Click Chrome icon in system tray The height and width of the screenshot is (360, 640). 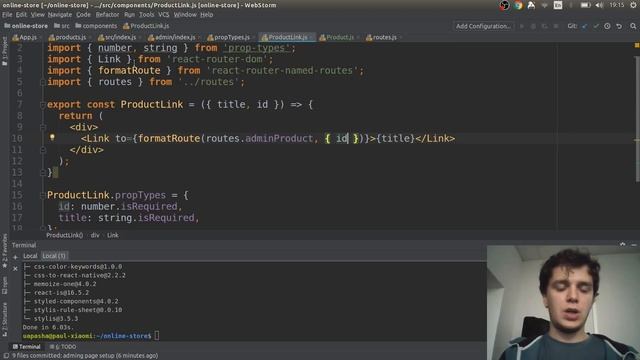click(x=518, y=5)
